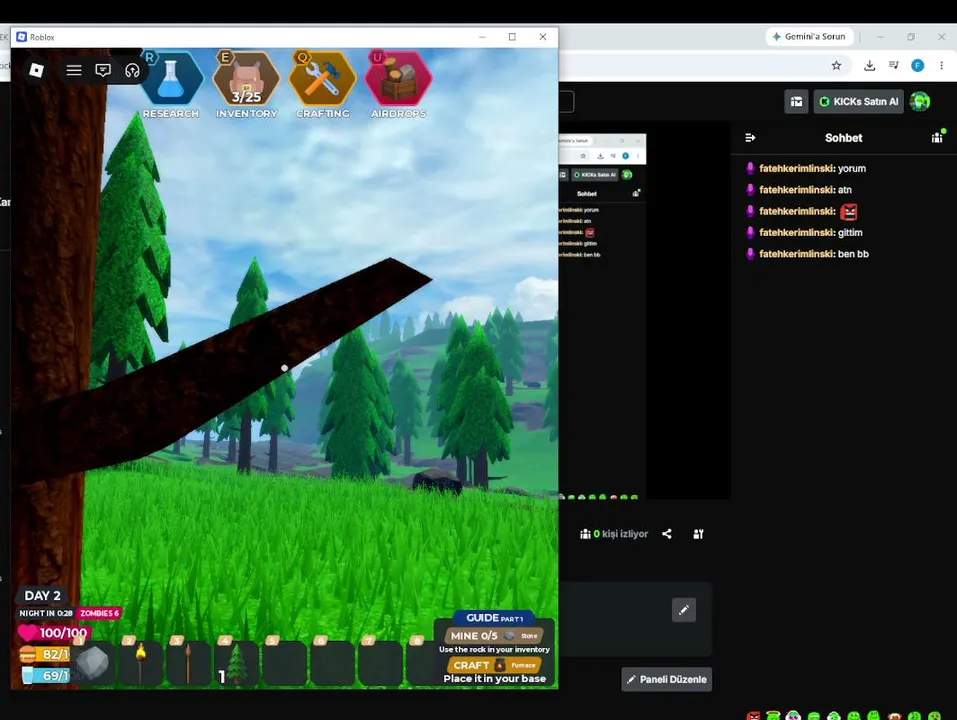Click fatehkerimlinski in the yorum message
The image size is (957, 720).
pos(796,168)
